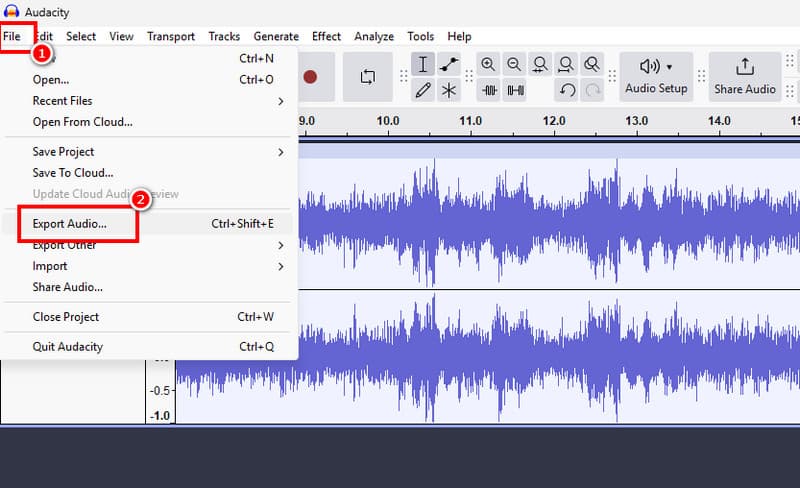Choose Save To Cloud... menu entry

pos(148,173)
